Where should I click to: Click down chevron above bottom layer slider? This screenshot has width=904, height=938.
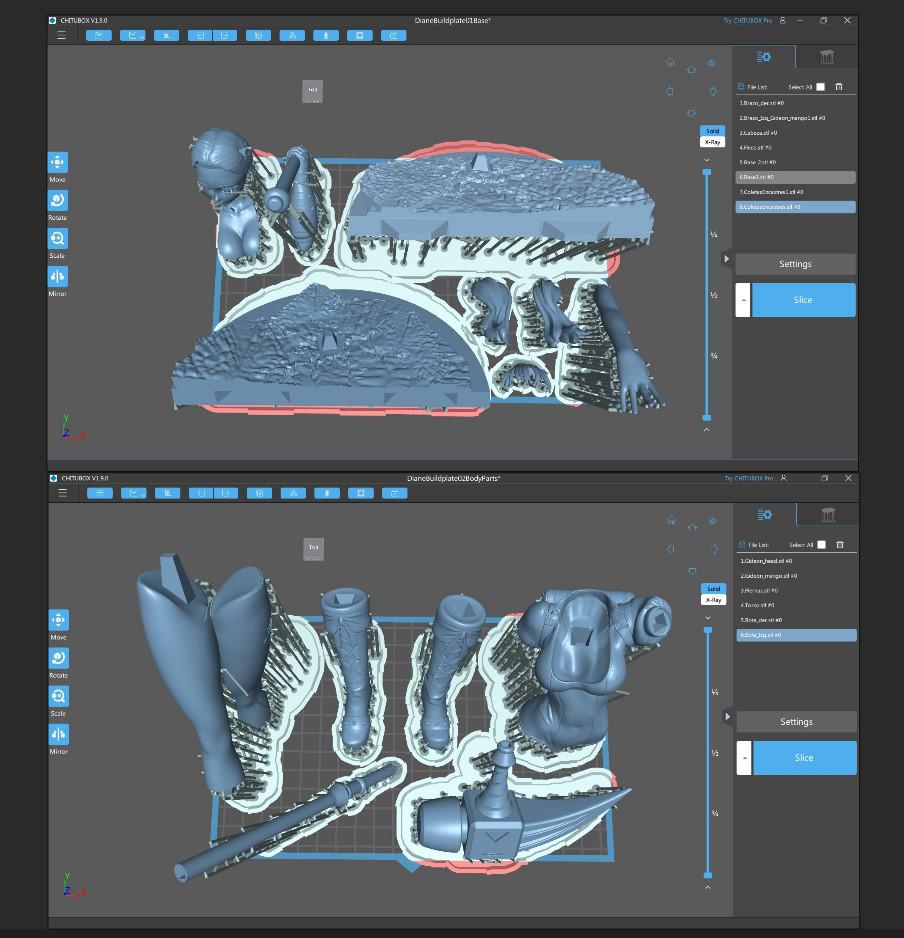(x=708, y=617)
